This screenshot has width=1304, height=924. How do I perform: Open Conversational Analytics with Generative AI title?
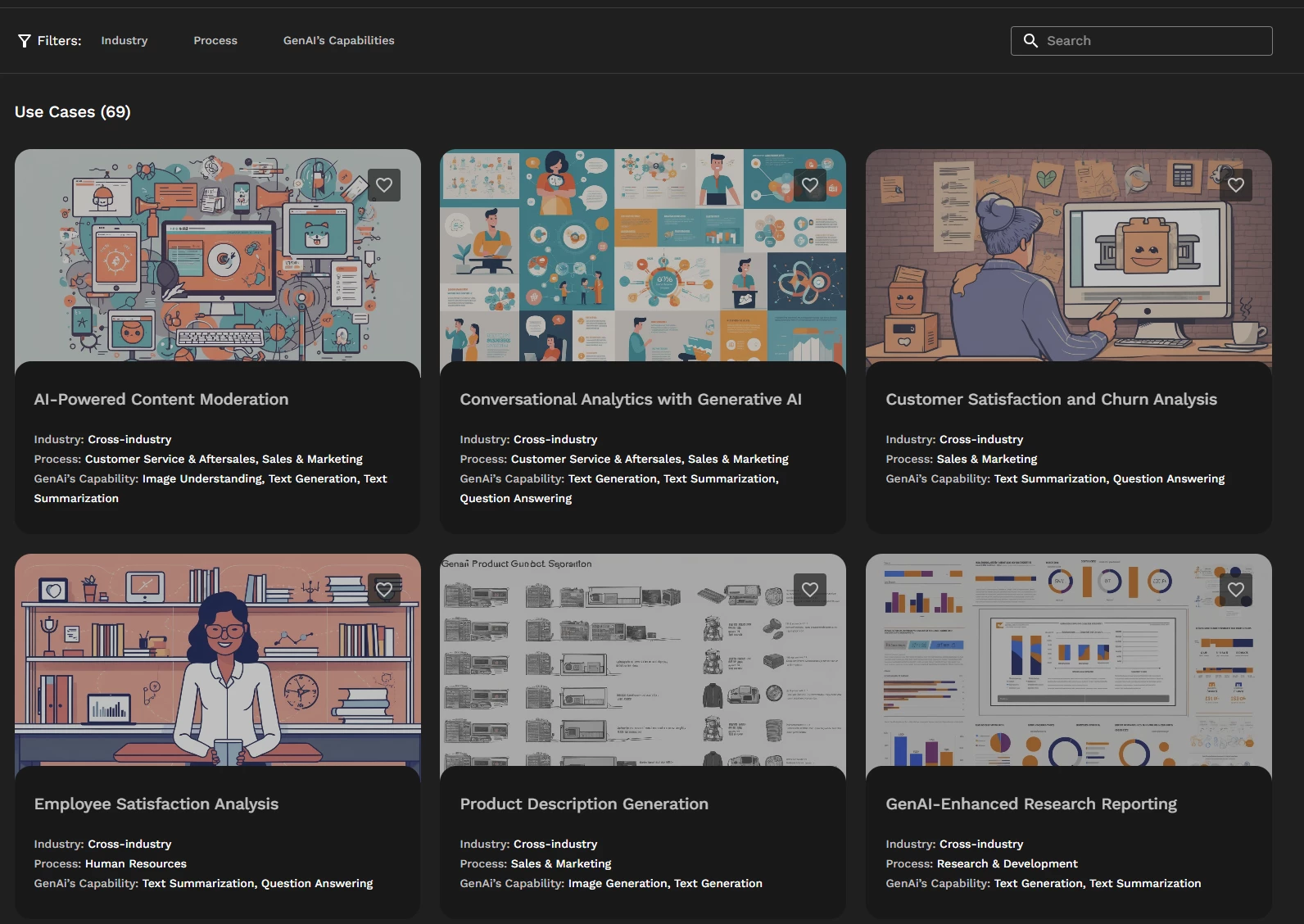pos(630,400)
